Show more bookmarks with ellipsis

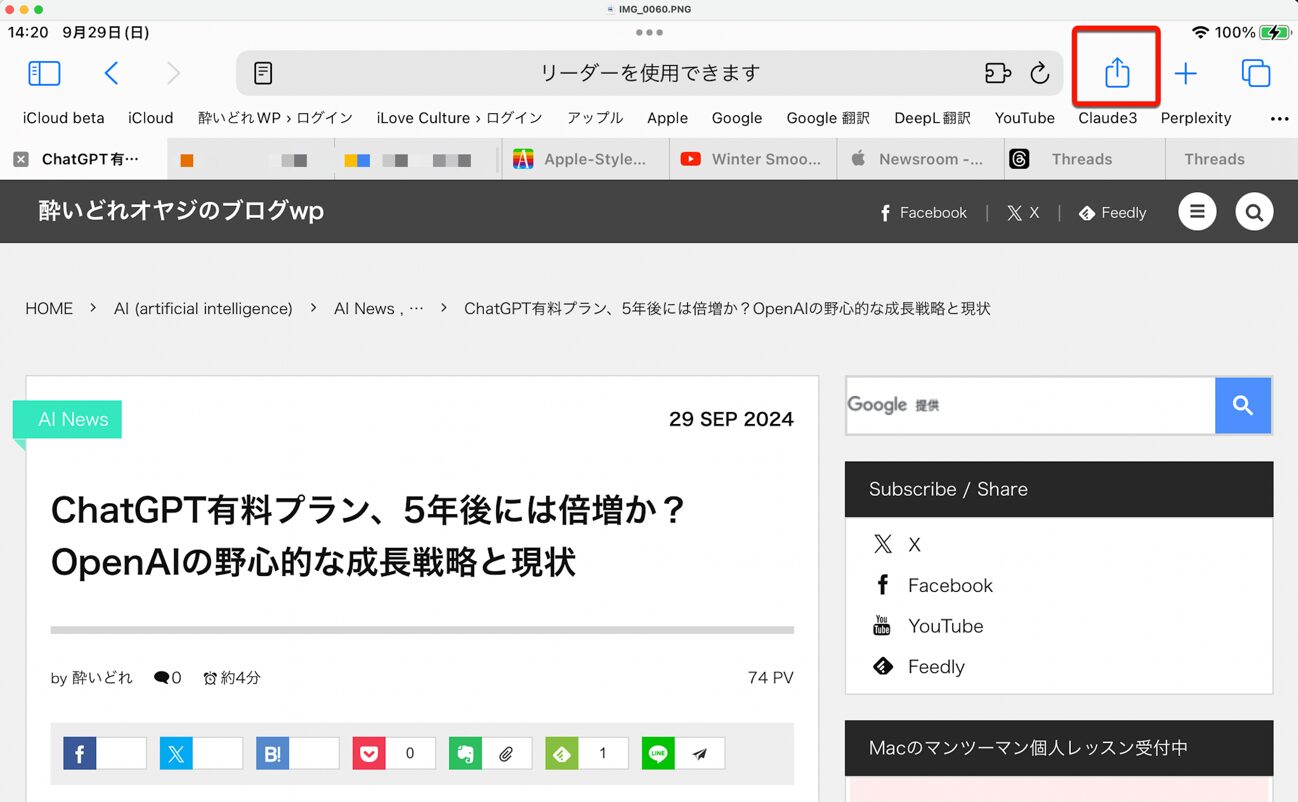coord(1279,118)
